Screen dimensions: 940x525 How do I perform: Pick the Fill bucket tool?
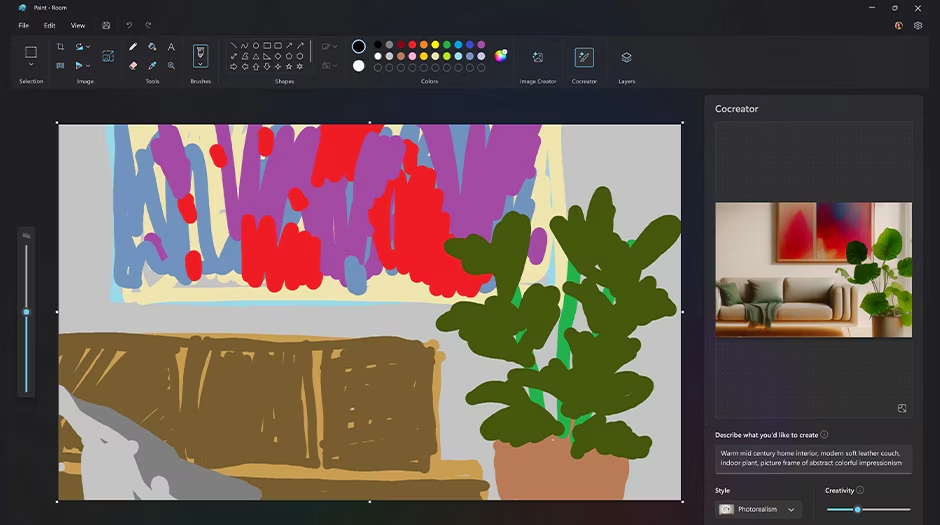tap(152, 47)
